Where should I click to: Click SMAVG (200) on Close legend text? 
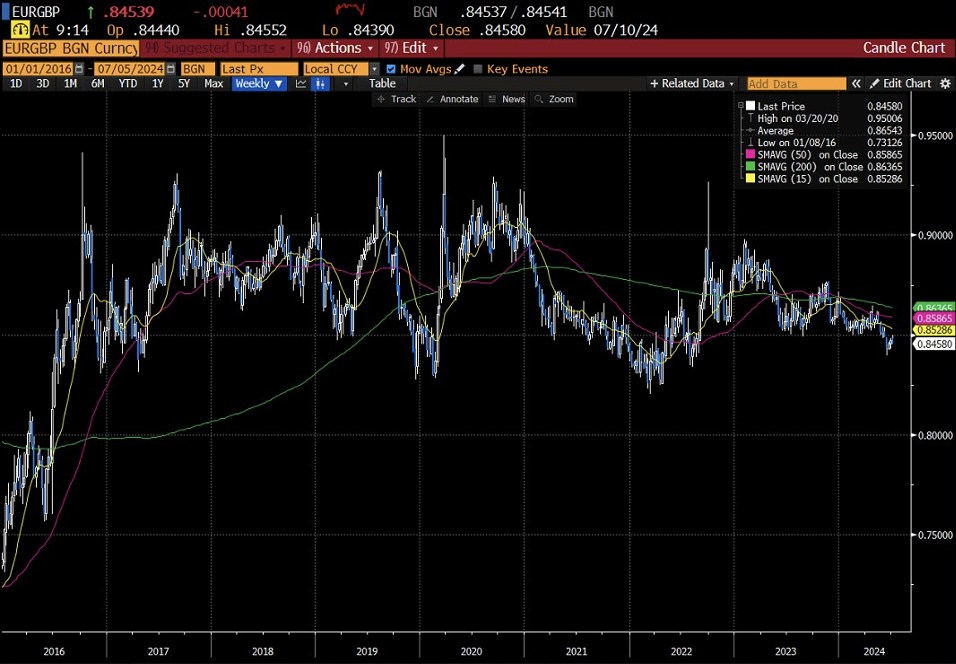[x=810, y=166]
